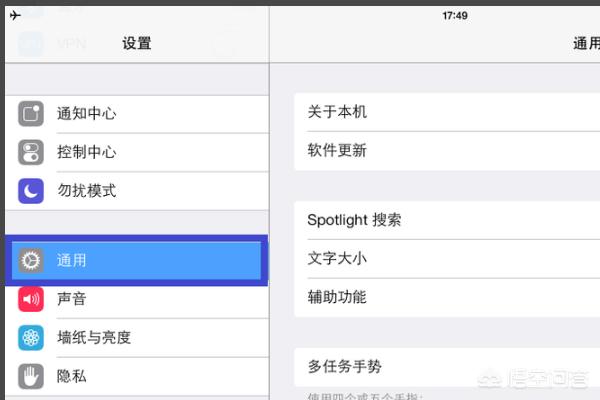Click the 设置 sidebar title

137,44
